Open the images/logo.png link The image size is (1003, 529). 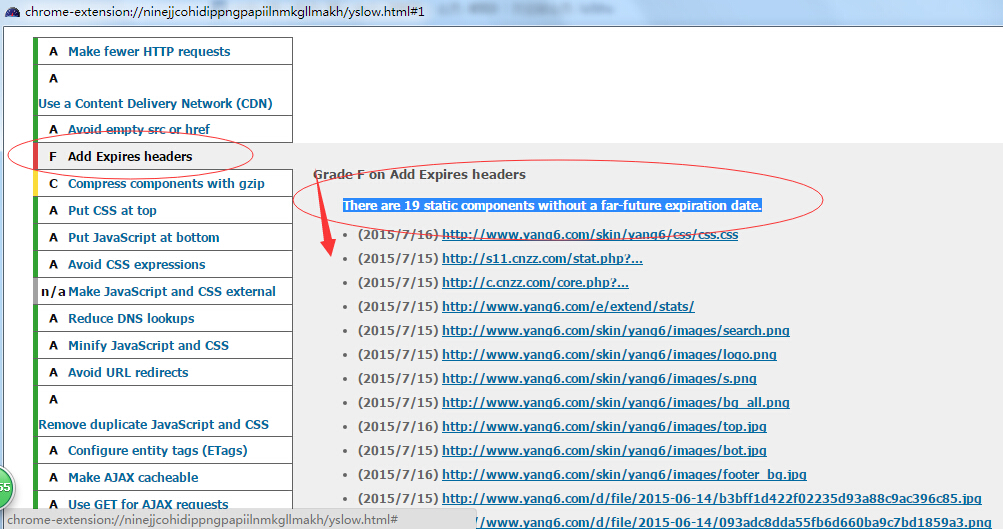tap(608, 355)
